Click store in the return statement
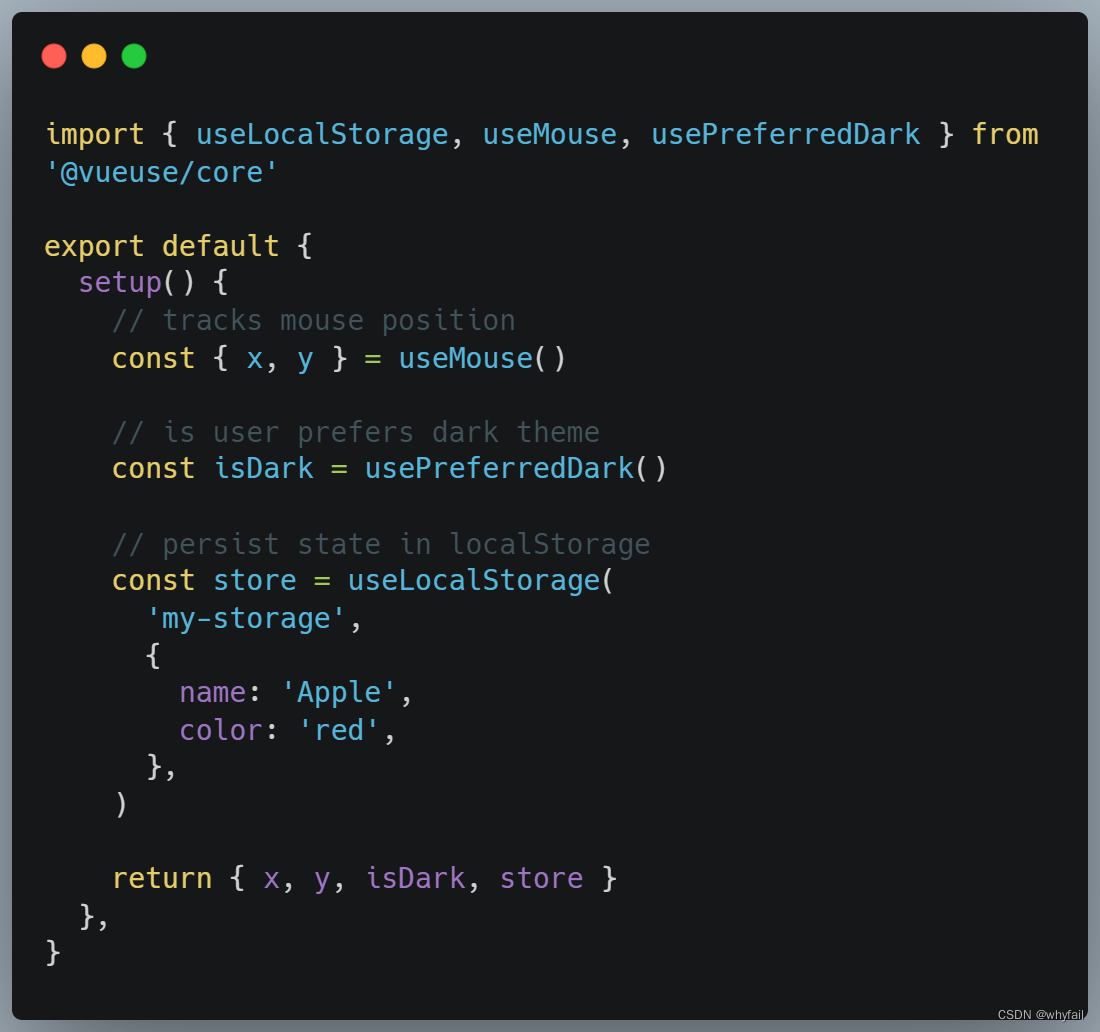Viewport: 1100px width, 1032px height. pos(541,879)
